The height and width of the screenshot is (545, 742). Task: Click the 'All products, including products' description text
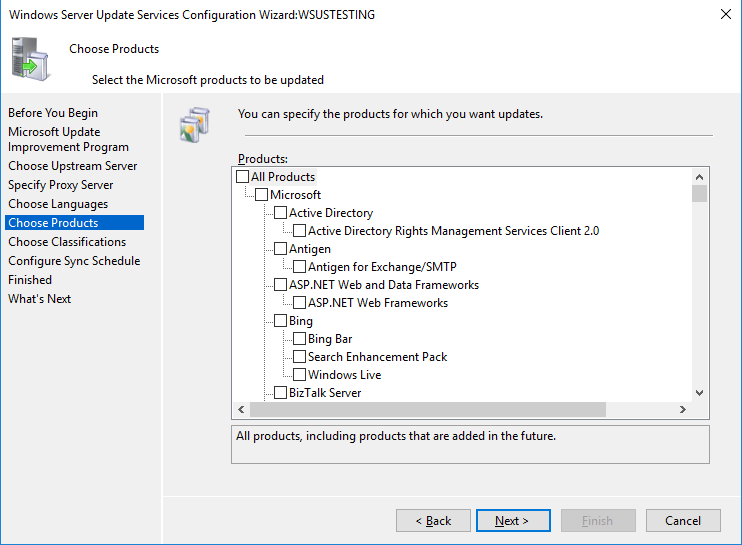coord(396,436)
